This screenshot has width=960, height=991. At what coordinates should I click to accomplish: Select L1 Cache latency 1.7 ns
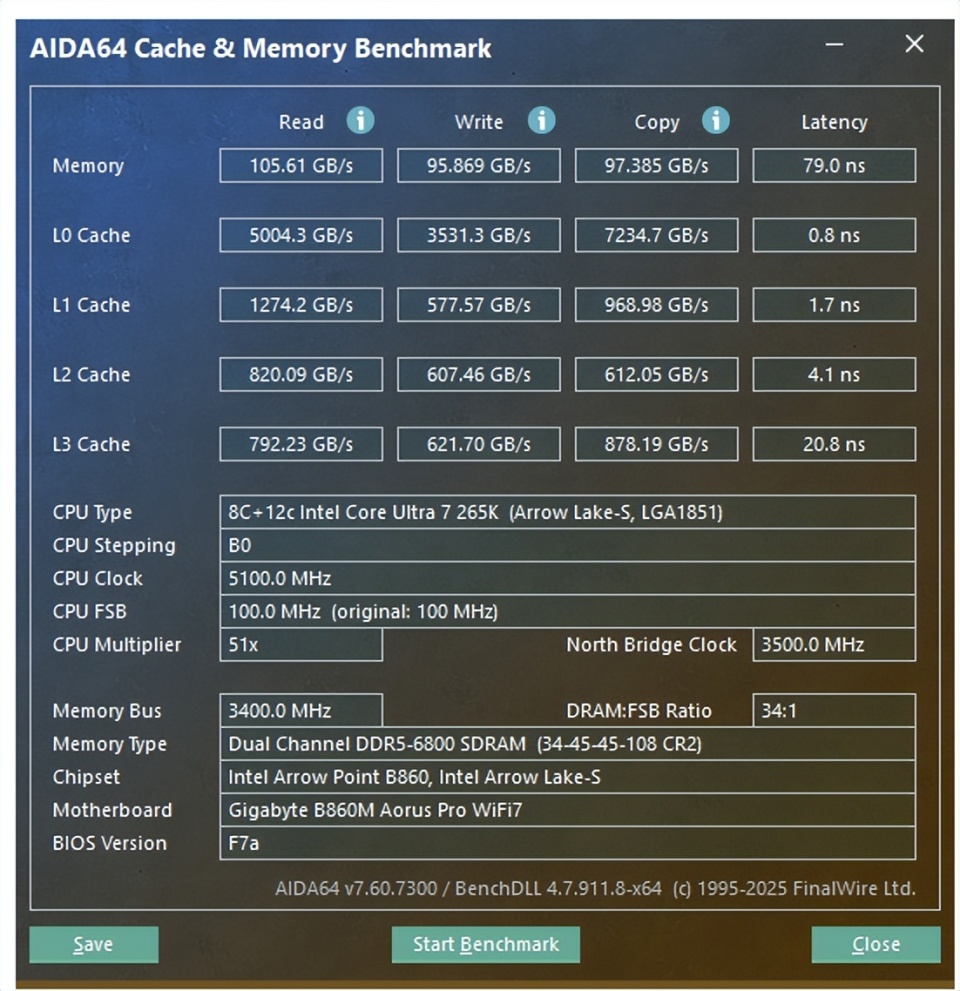[x=834, y=305]
